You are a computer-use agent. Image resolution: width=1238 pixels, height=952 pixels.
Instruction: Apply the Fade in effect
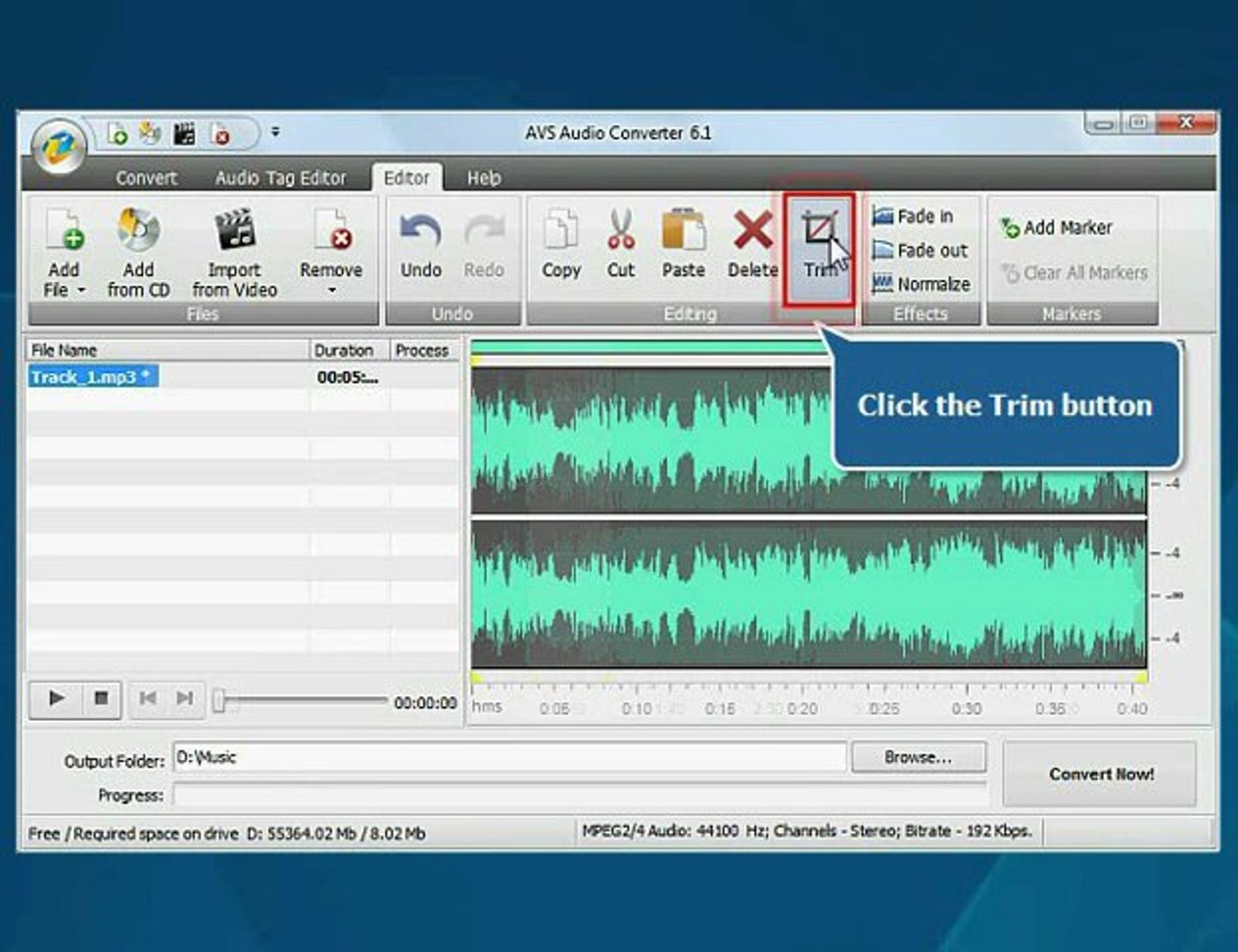[913, 216]
